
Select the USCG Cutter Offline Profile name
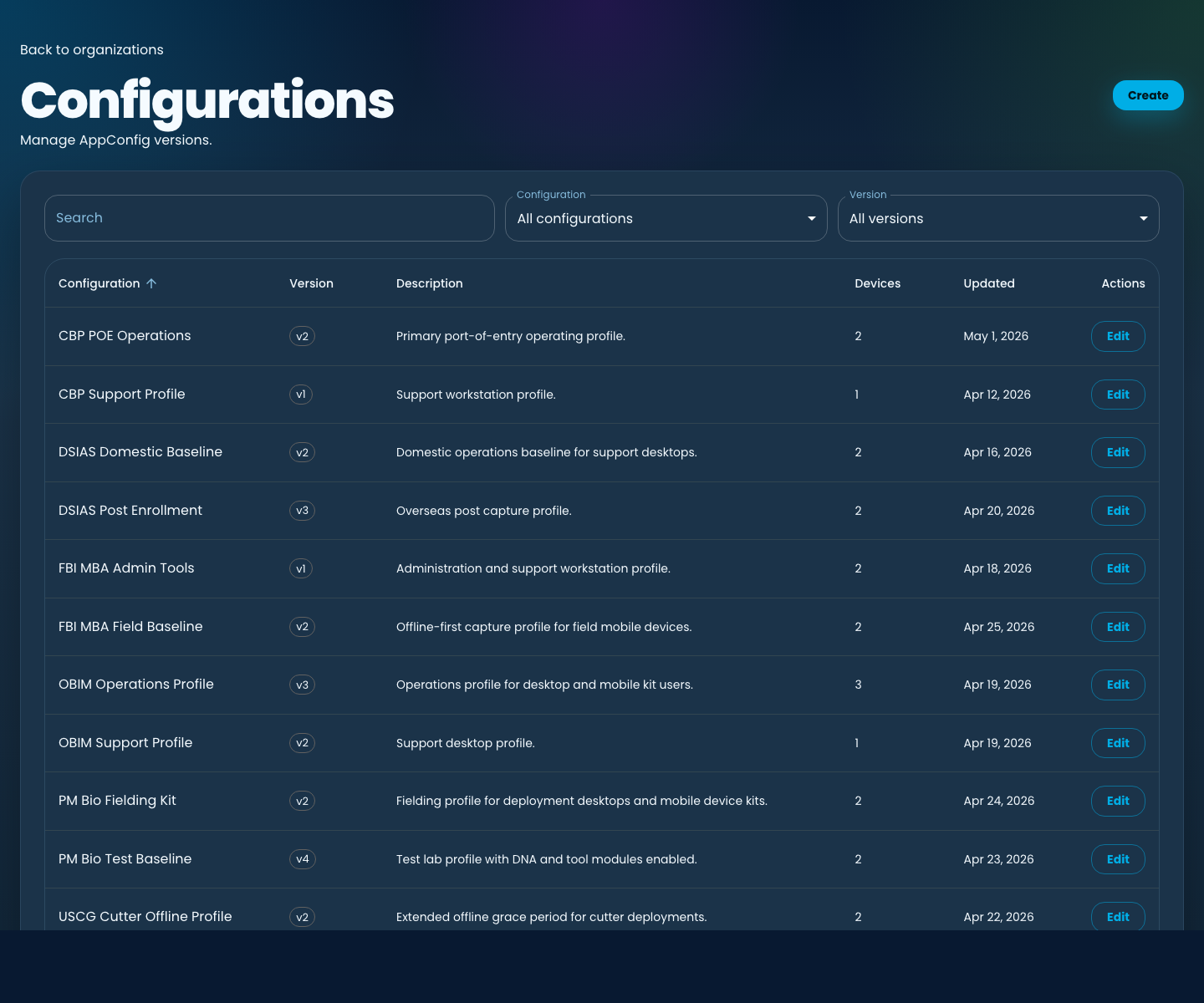coord(145,916)
